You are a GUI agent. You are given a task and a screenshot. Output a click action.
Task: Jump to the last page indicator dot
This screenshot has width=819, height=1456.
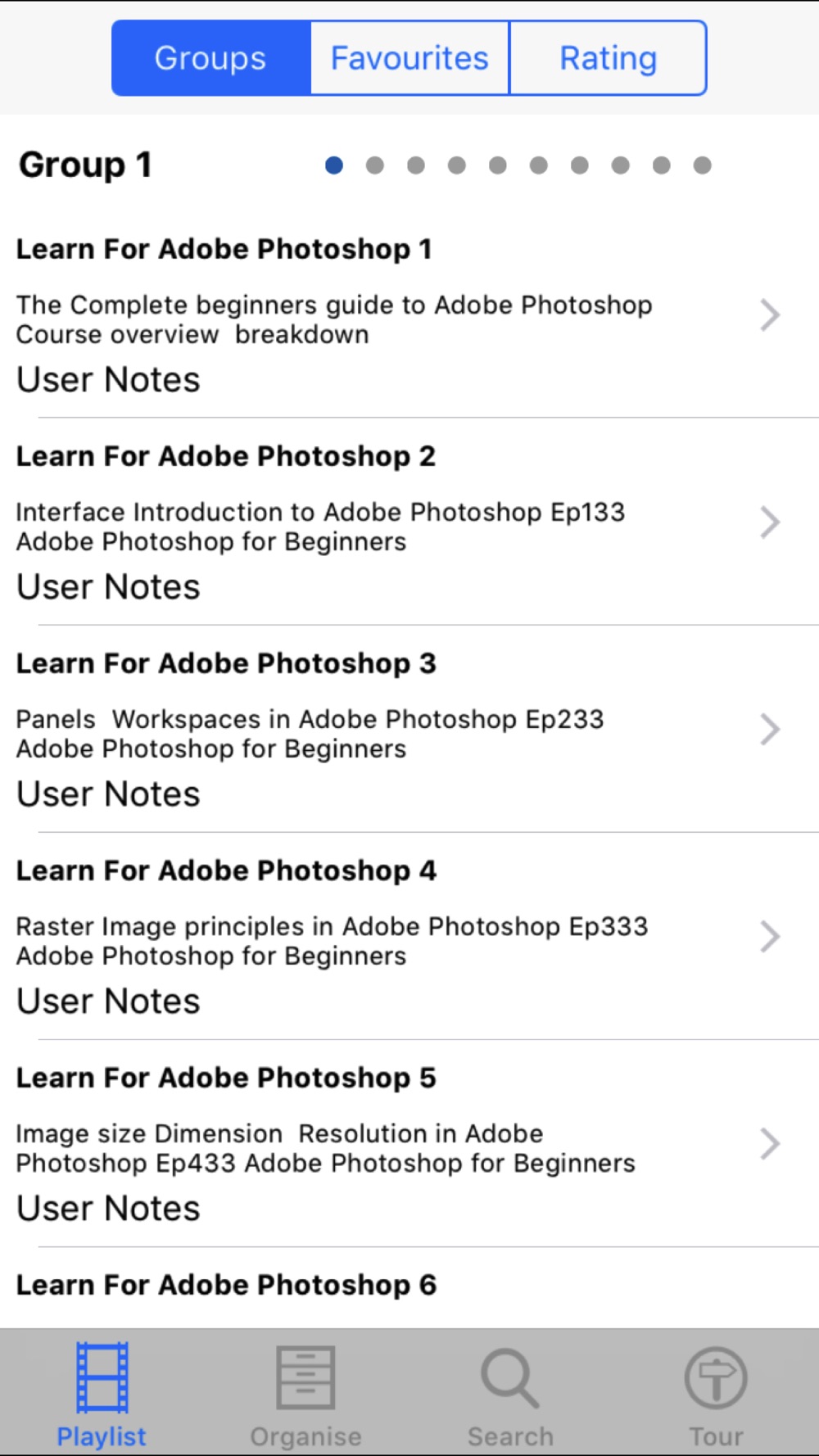pyautogui.click(x=702, y=165)
